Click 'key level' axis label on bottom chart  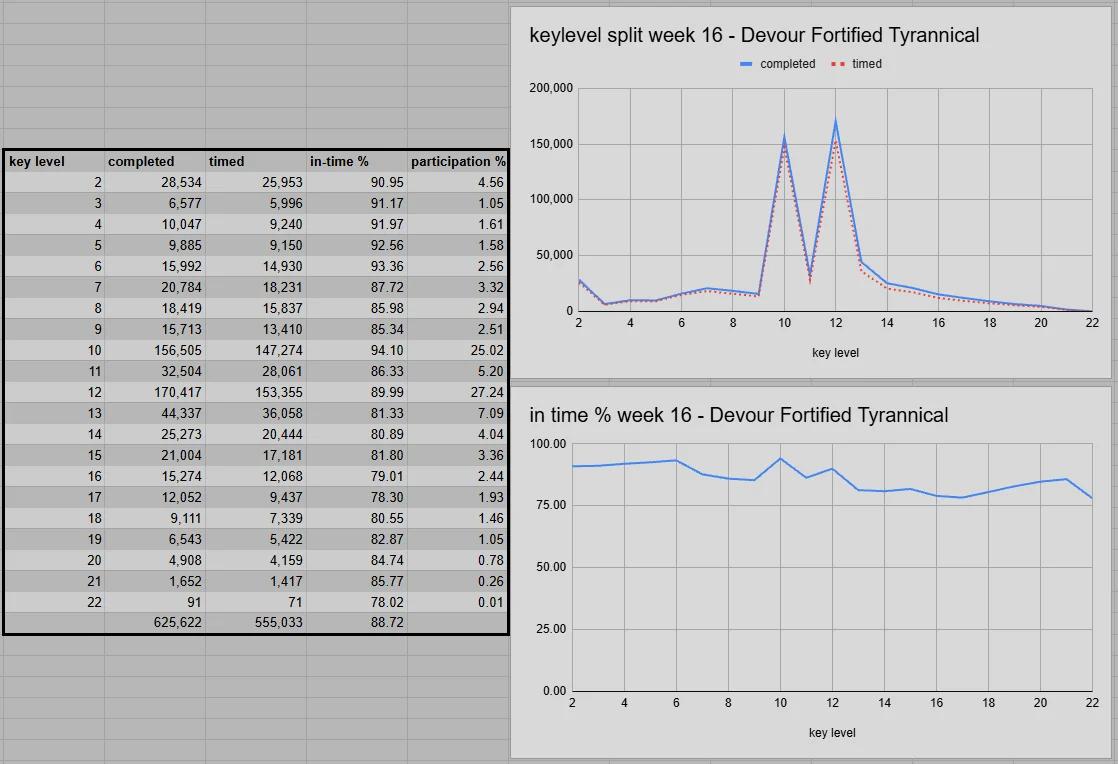[832, 733]
